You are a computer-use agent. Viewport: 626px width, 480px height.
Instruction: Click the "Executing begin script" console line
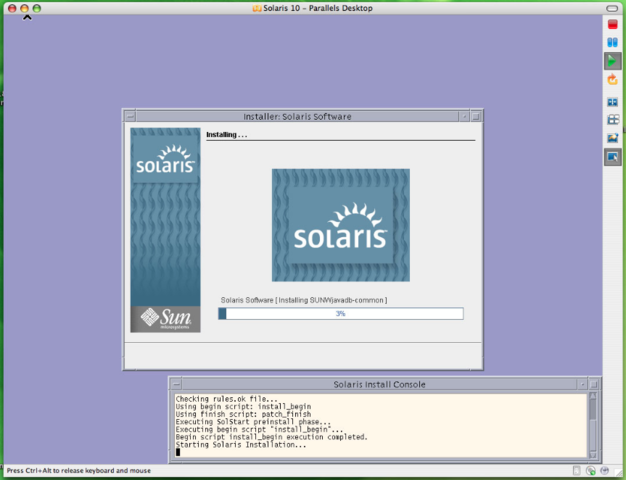259,429
